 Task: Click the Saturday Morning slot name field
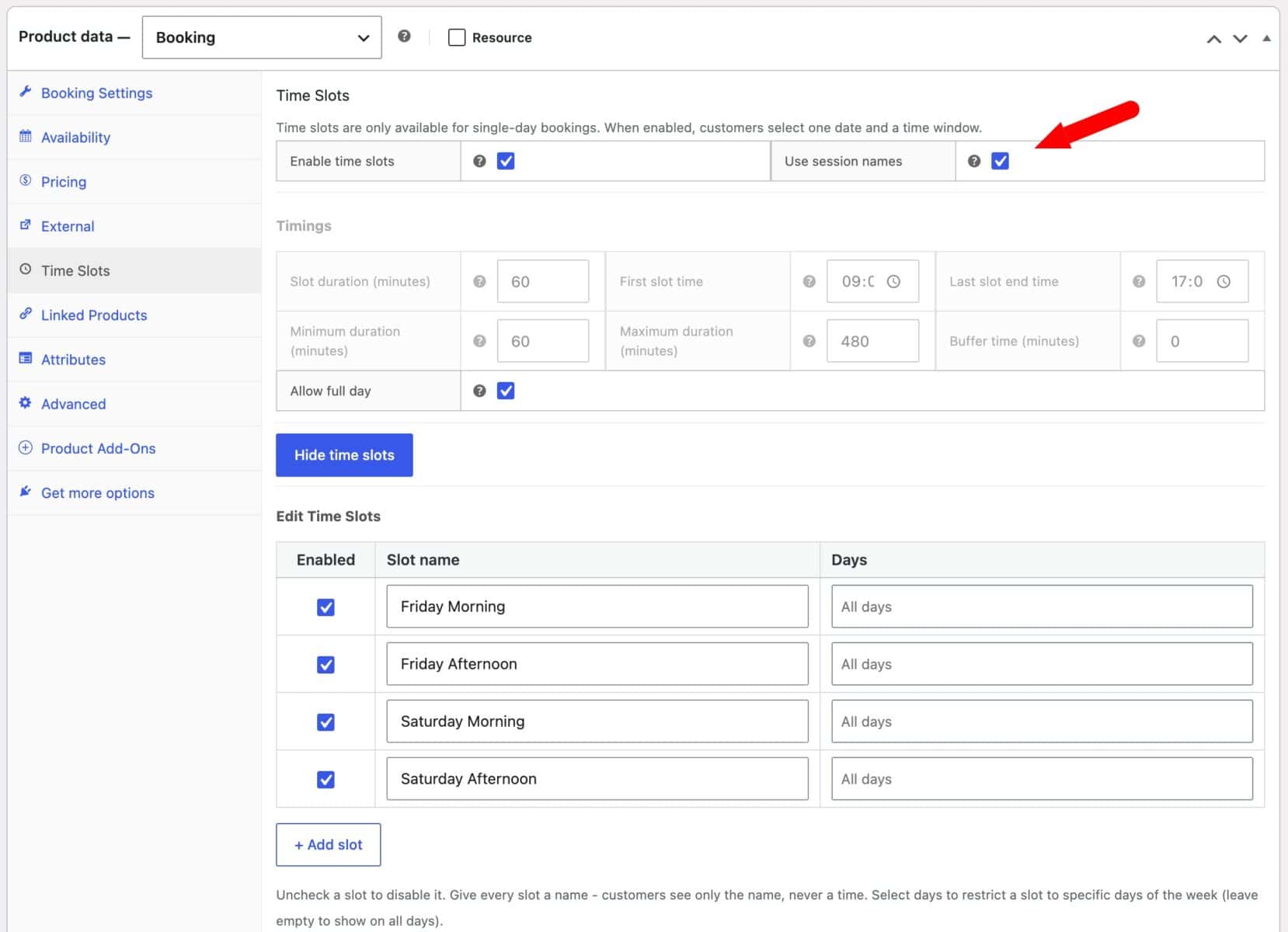click(x=597, y=722)
